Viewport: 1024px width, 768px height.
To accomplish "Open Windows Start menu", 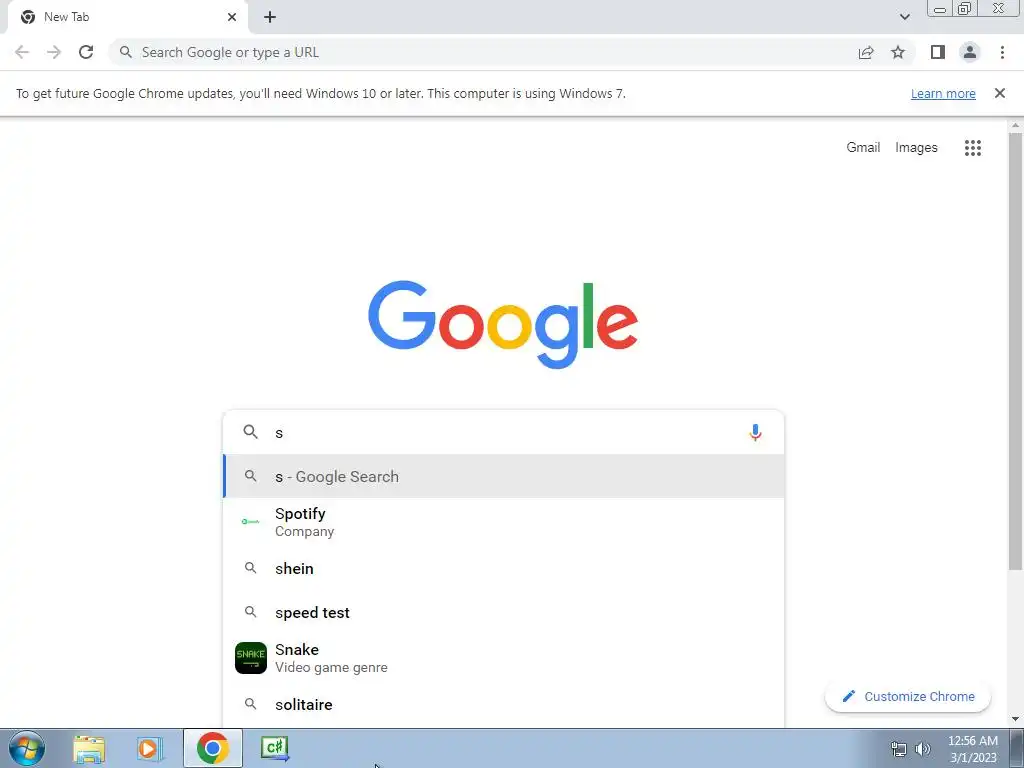I will coord(27,748).
